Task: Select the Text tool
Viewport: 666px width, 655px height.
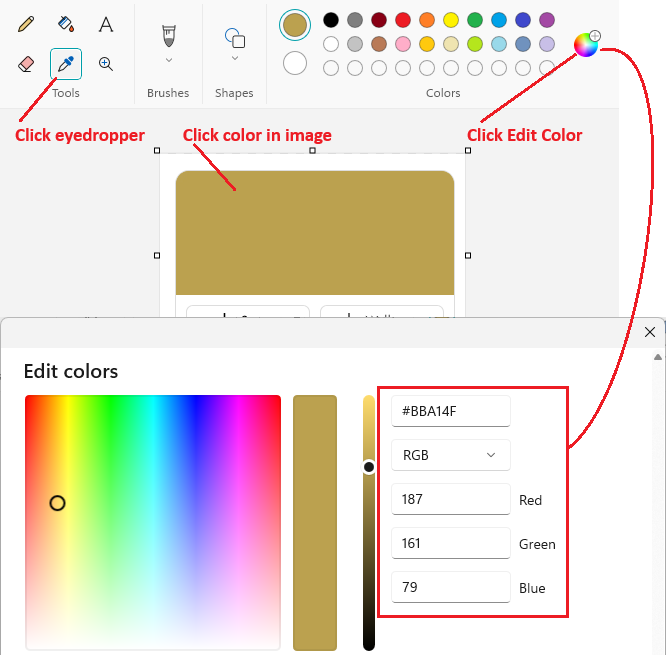Action: 106,24
